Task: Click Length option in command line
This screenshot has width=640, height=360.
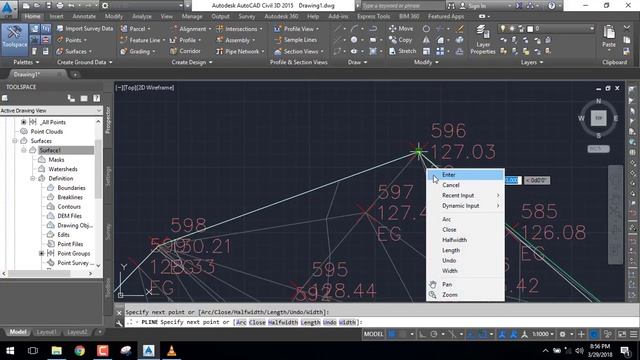Action: point(310,322)
